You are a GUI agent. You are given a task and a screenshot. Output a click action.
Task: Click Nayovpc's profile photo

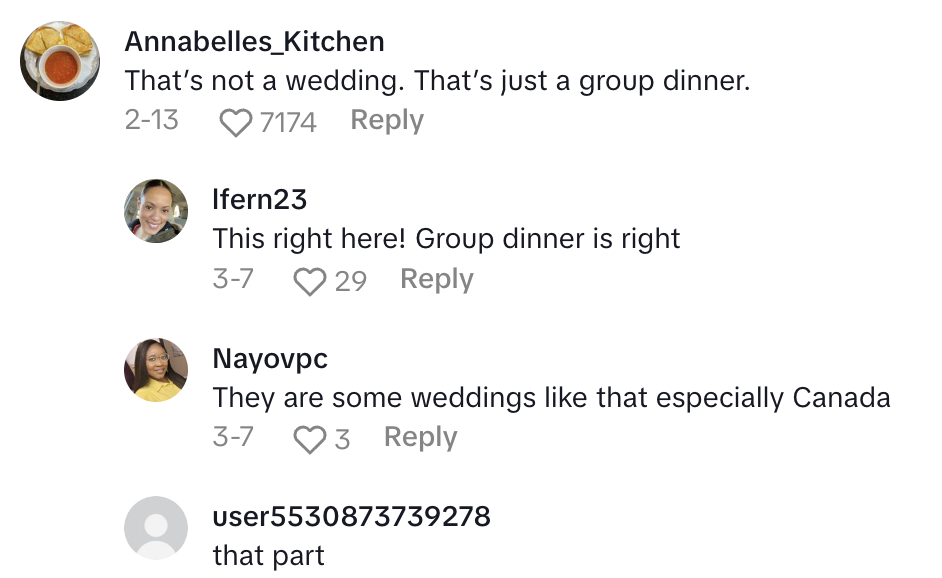(156, 369)
